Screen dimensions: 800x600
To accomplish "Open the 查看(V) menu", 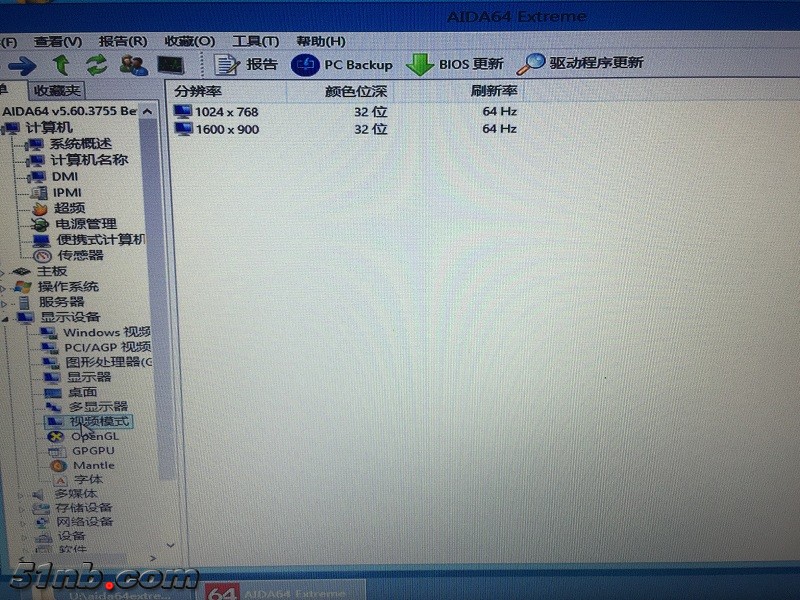I will tap(58, 41).
